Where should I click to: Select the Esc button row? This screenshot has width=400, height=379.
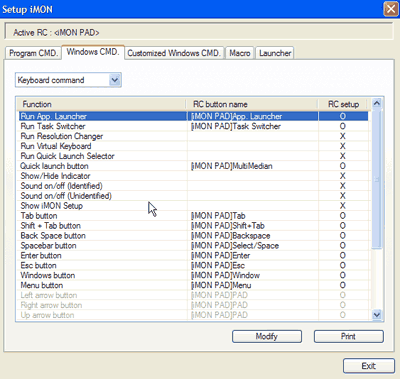[193, 265]
